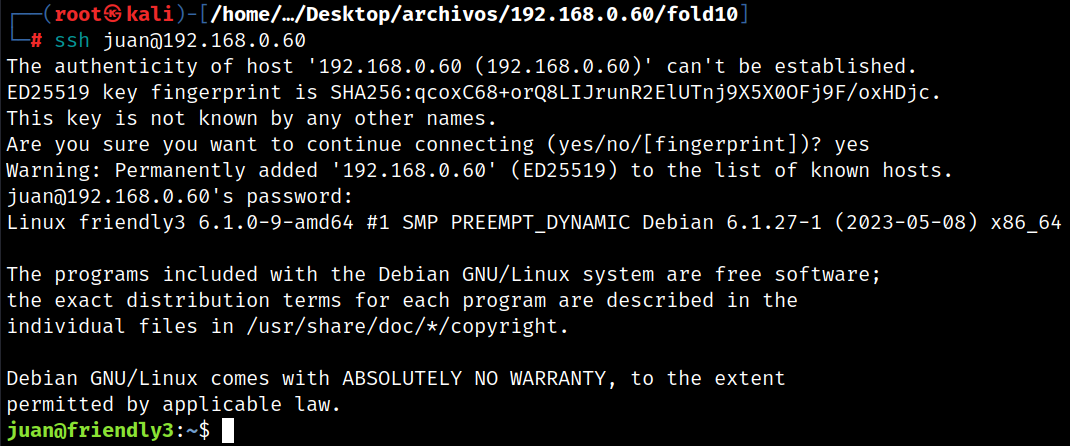Click the ssh command word
1070x446 pixels.
(x=72, y=40)
